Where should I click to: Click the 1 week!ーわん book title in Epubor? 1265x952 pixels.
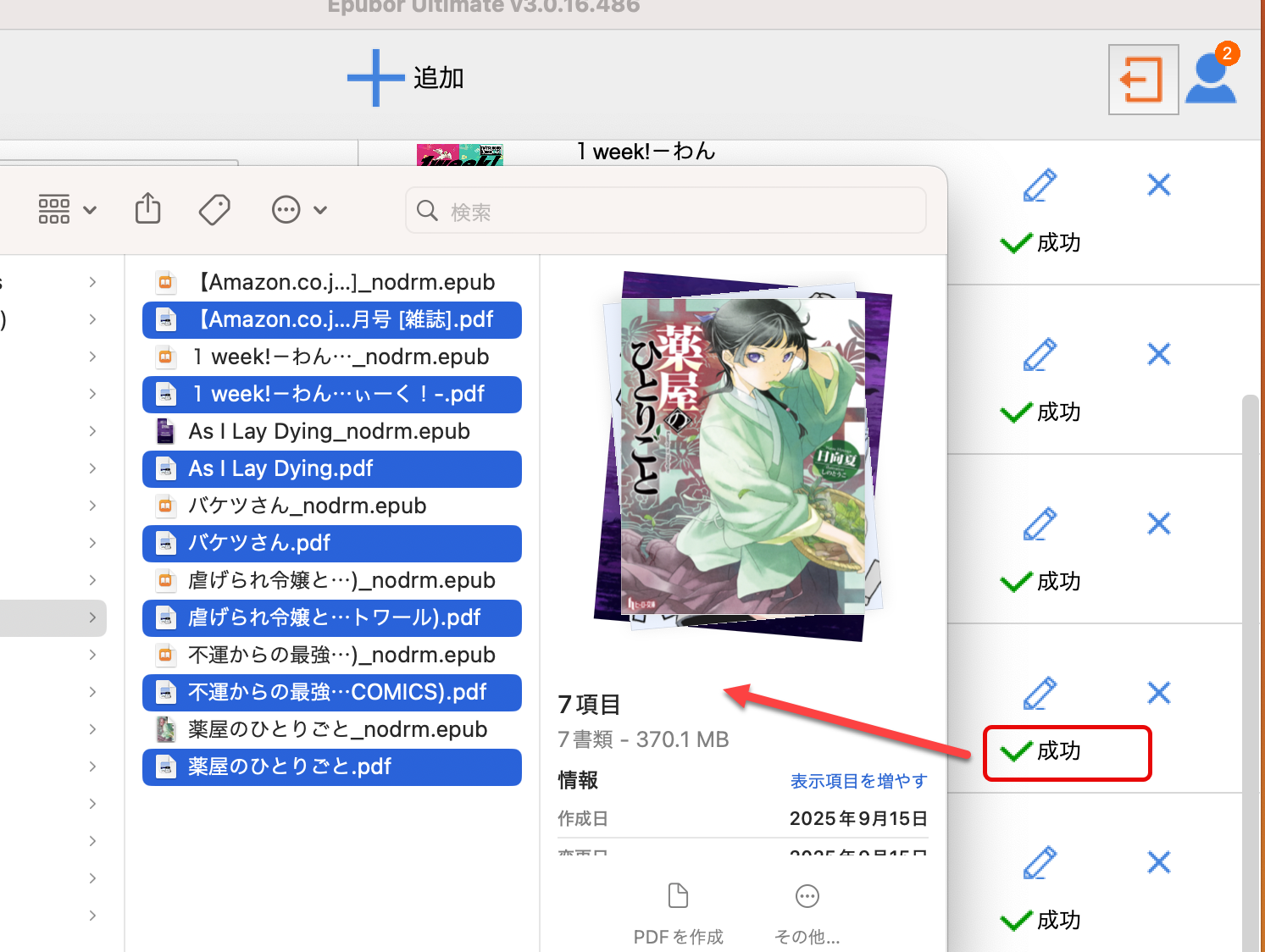(646, 152)
